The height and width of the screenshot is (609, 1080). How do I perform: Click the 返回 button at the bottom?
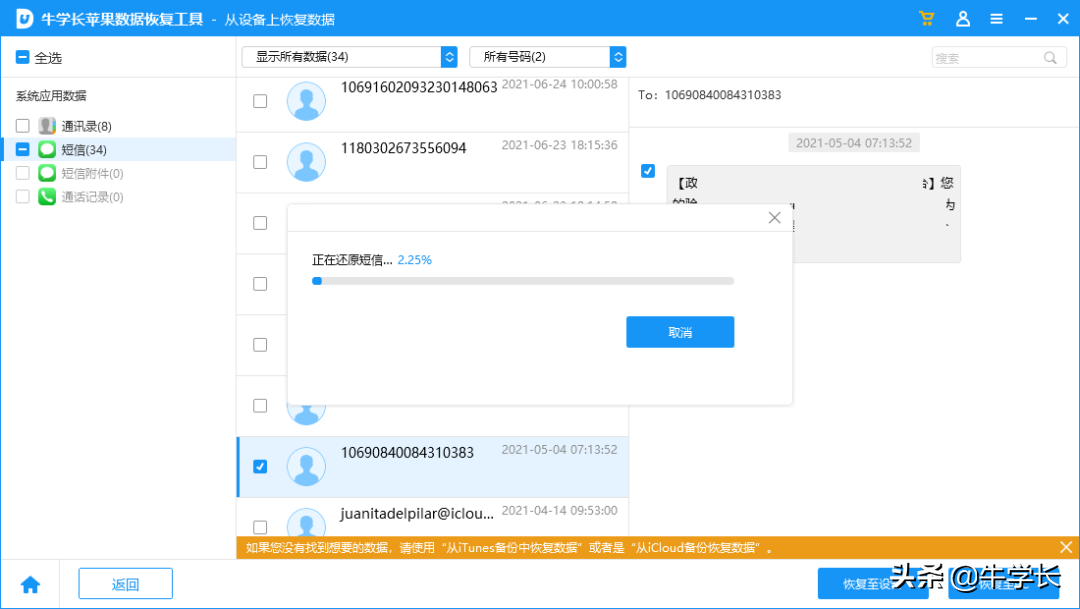(125, 583)
